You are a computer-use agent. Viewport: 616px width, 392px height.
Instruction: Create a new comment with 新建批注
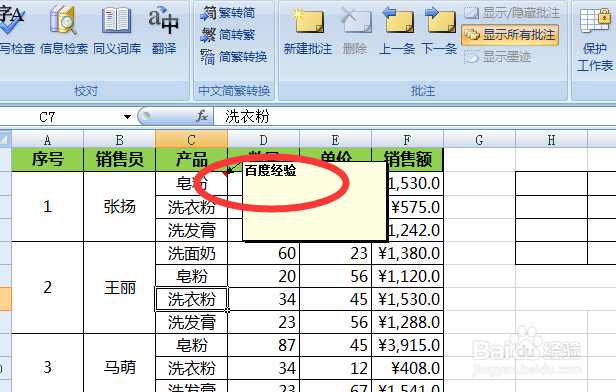click(x=308, y=31)
